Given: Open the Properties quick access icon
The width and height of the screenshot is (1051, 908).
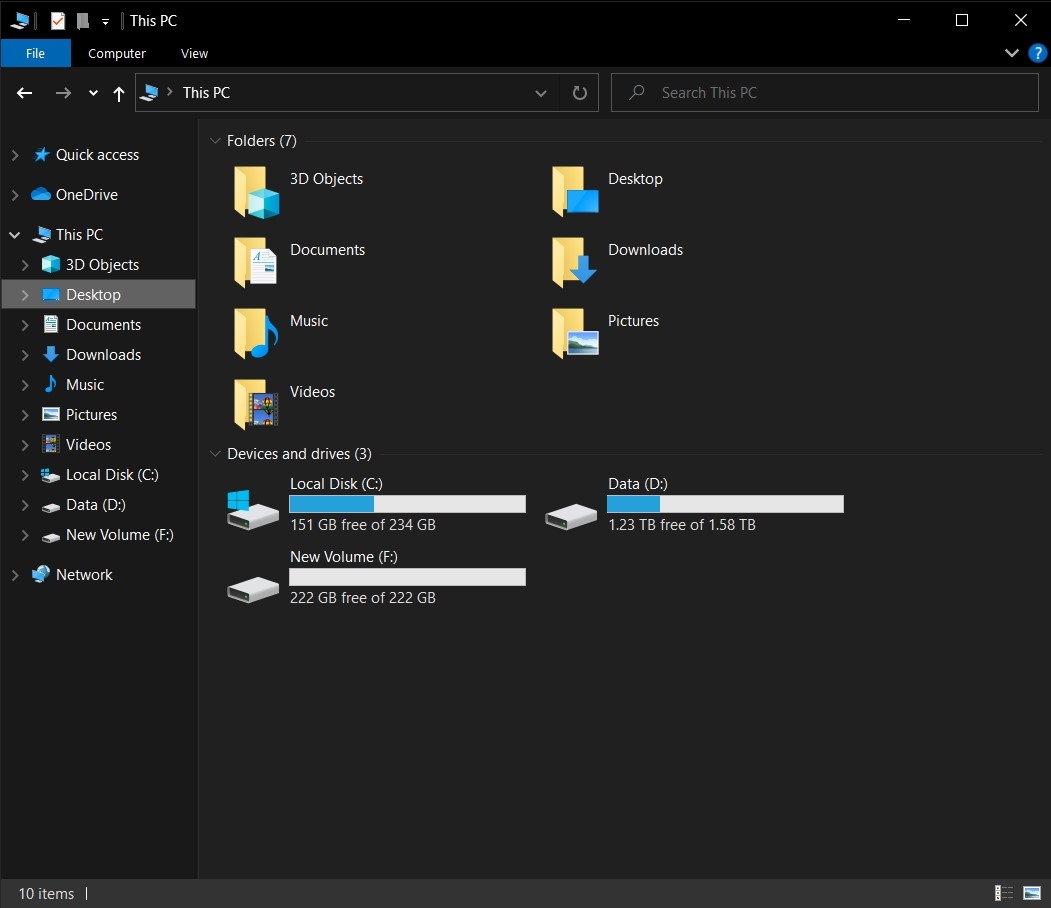Looking at the screenshot, I should coord(58,20).
